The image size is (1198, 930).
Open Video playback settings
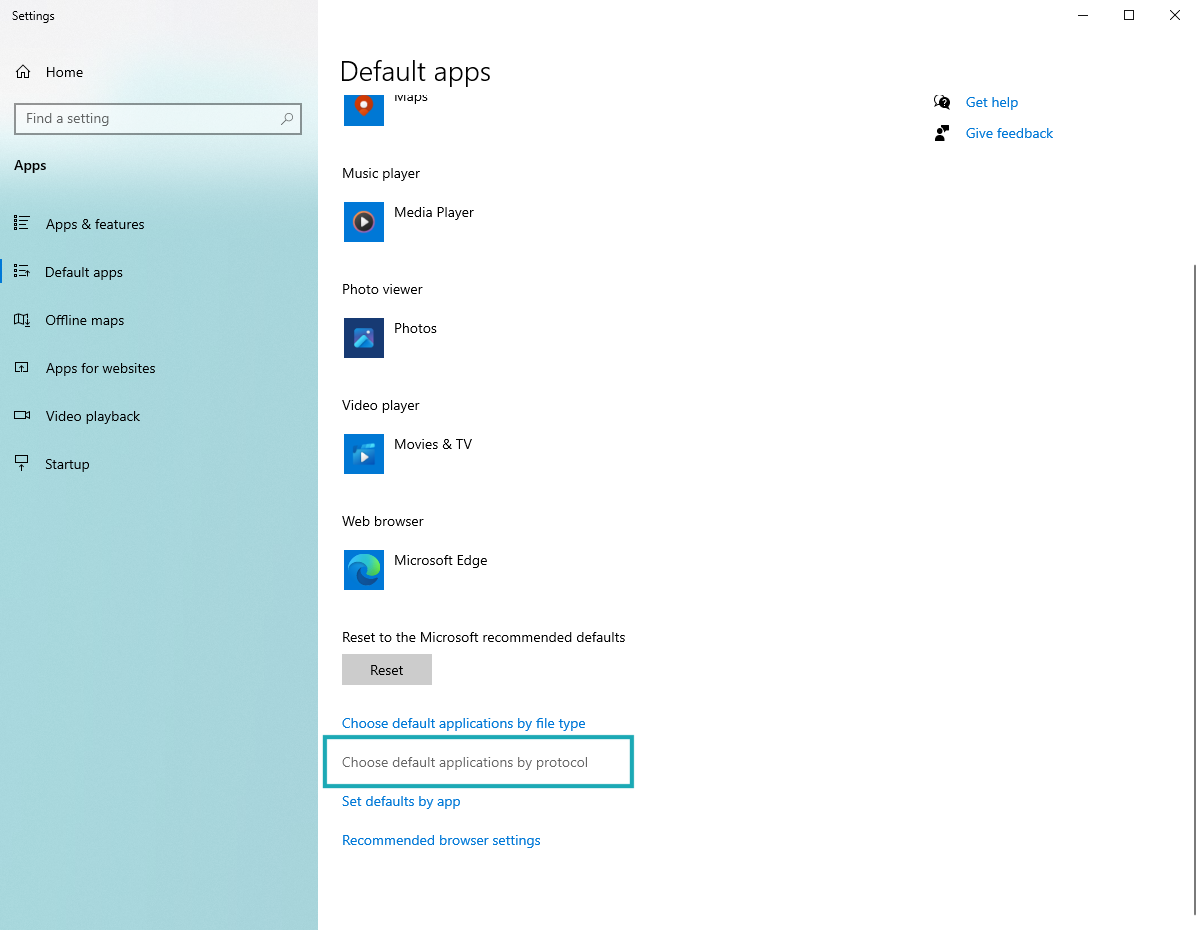(159, 416)
